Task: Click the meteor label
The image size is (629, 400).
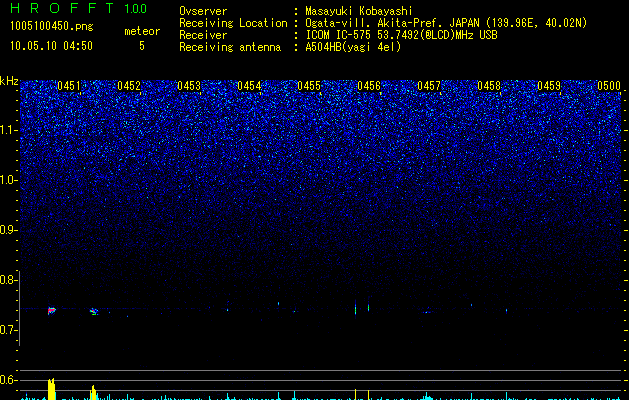Action: (142, 31)
